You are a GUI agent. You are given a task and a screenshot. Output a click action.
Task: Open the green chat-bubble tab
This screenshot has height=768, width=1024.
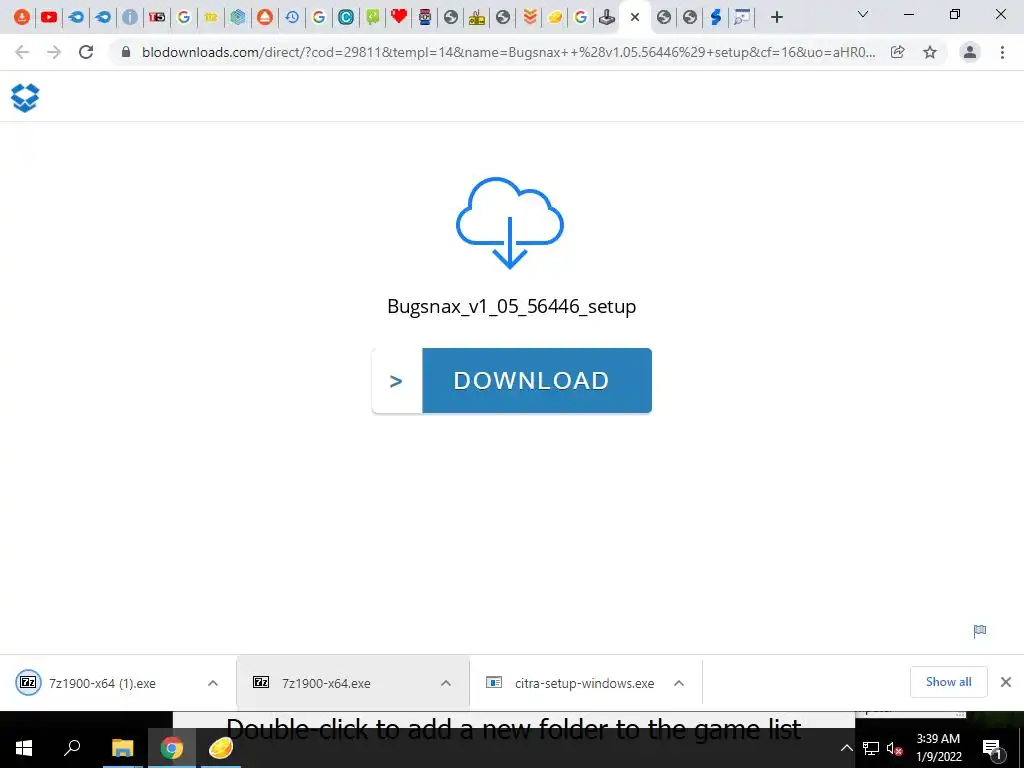[x=372, y=17]
